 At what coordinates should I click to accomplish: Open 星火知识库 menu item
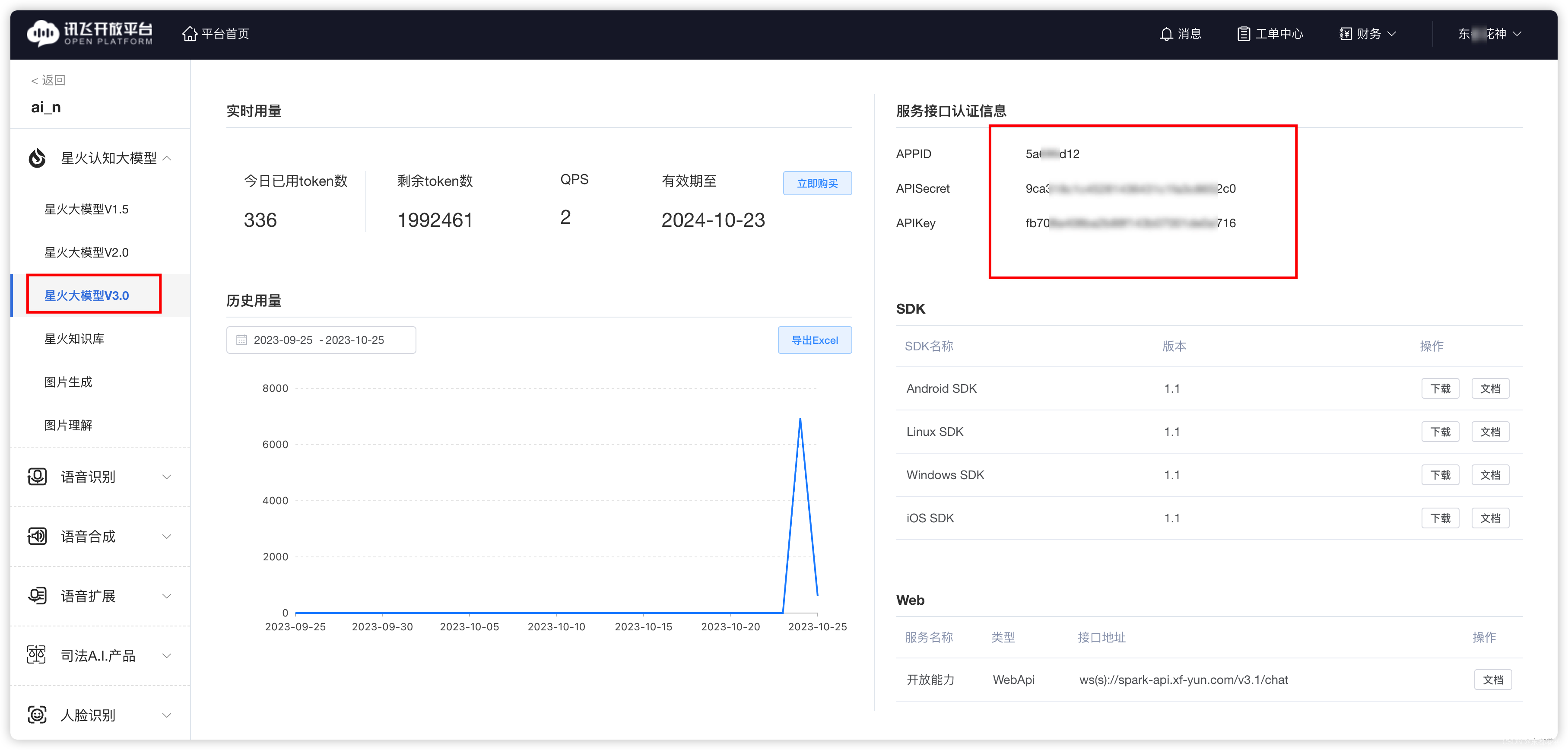point(74,339)
